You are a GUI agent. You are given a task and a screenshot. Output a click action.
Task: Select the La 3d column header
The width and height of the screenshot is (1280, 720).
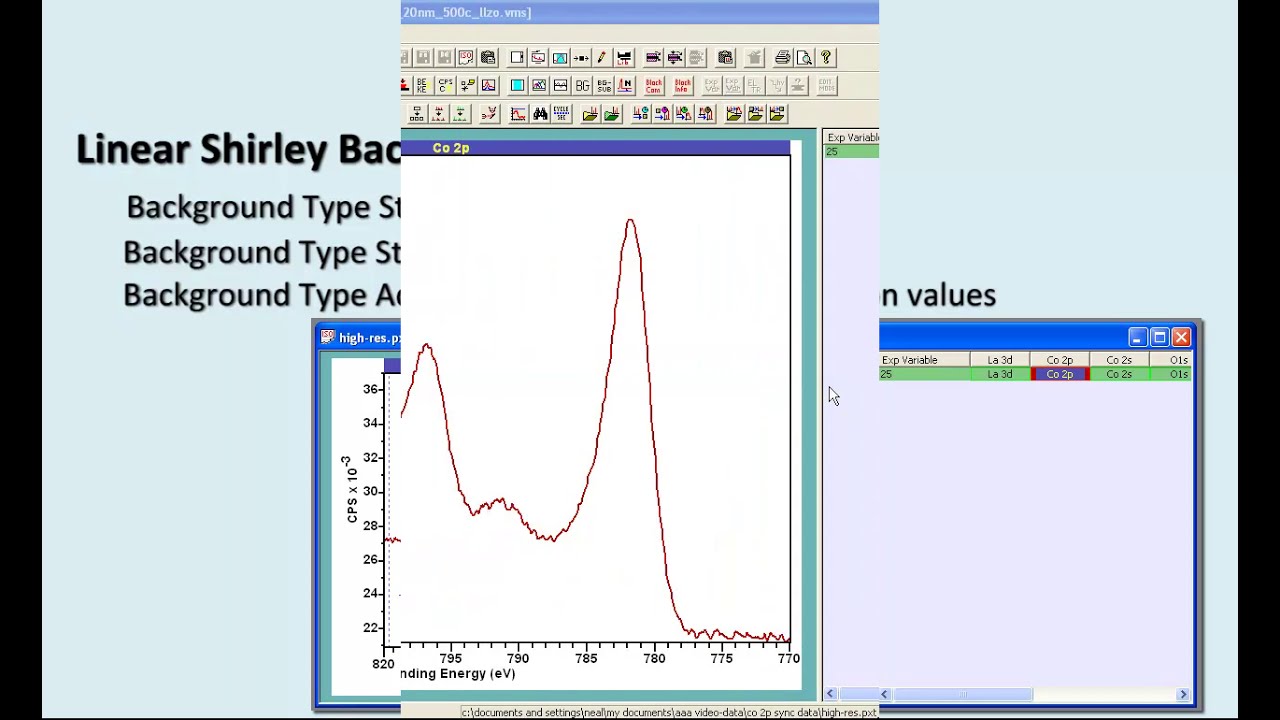(1000, 360)
